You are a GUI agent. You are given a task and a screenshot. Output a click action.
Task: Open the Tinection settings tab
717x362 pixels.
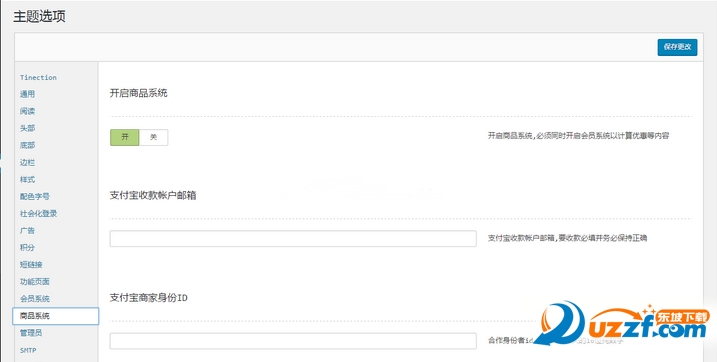click(38, 78)
